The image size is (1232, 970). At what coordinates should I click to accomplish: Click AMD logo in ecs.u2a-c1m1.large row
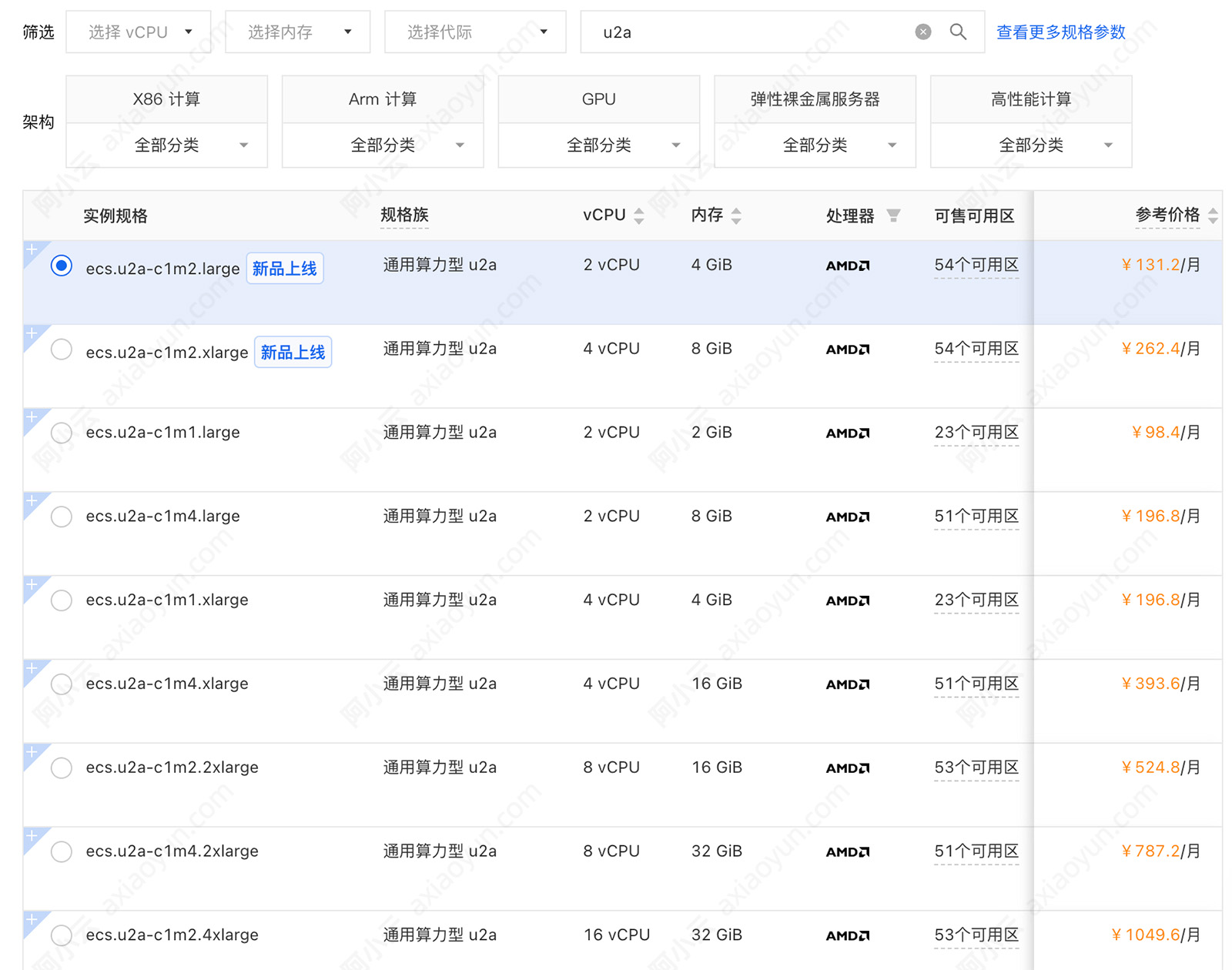pos(848,433)
